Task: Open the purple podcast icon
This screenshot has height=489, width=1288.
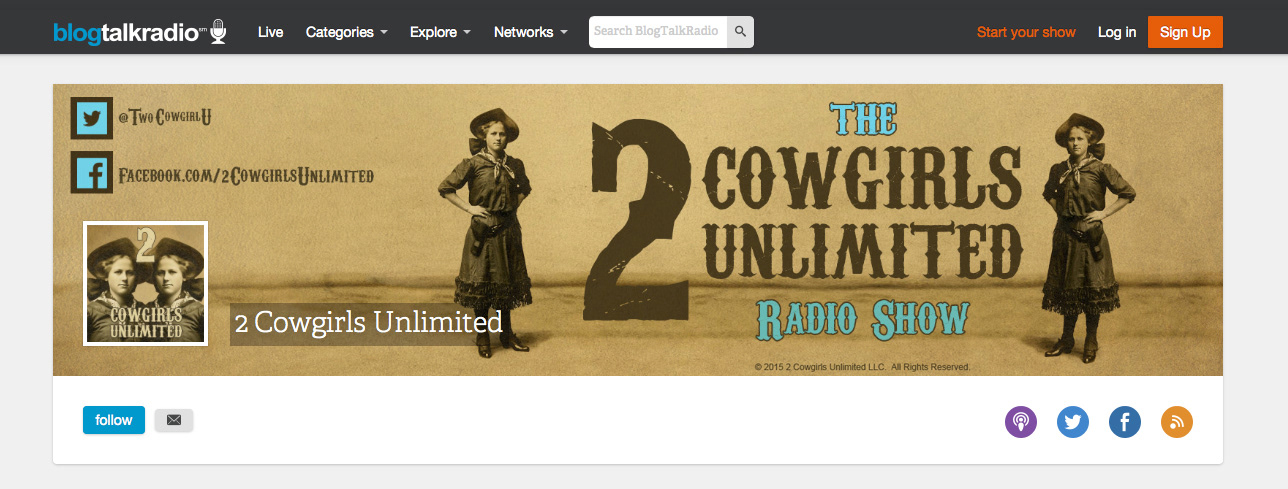Action: (1021, 422)
